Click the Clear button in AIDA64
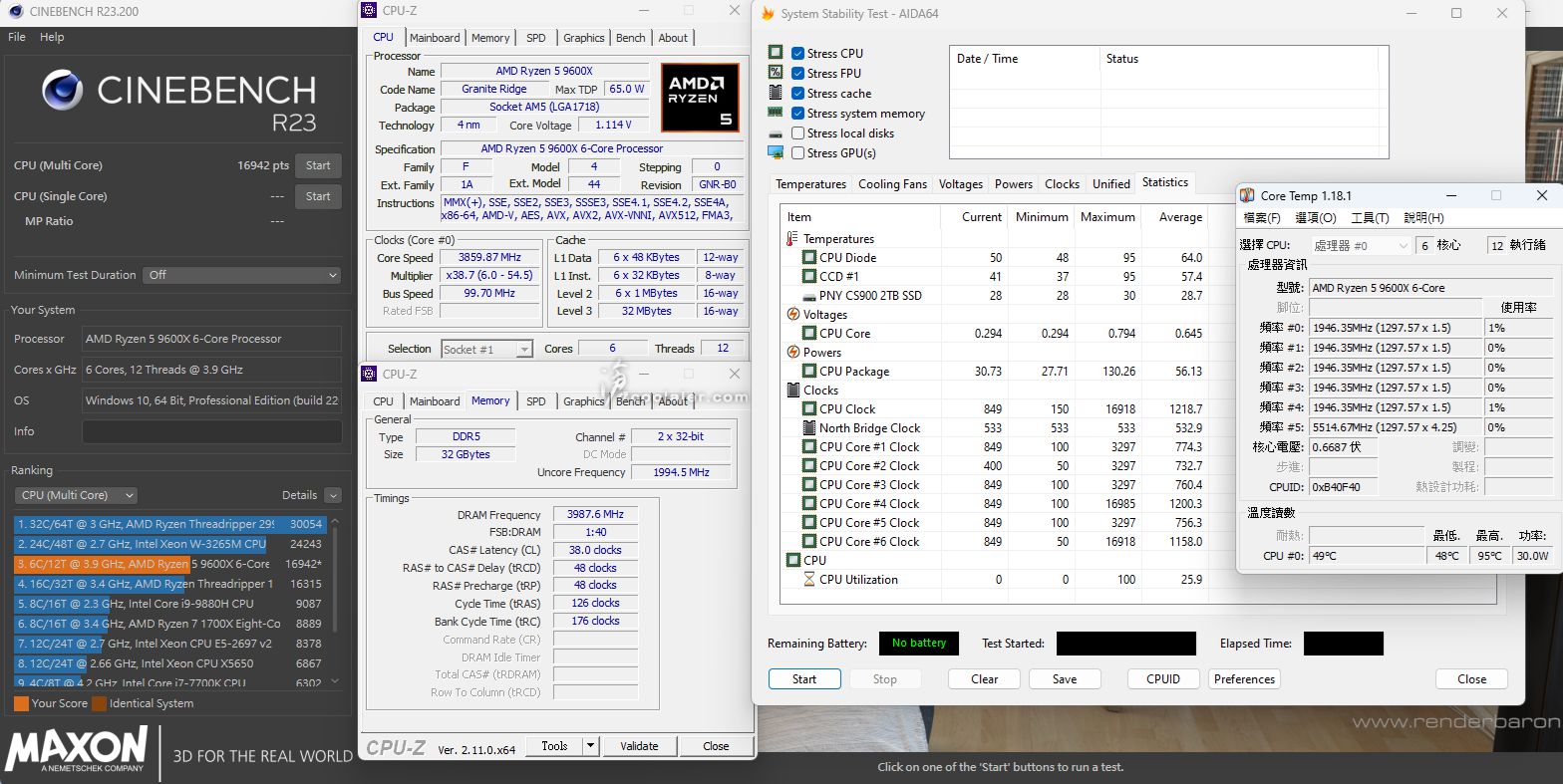This screenshot has height=784, width=1563. click(985, 679)
